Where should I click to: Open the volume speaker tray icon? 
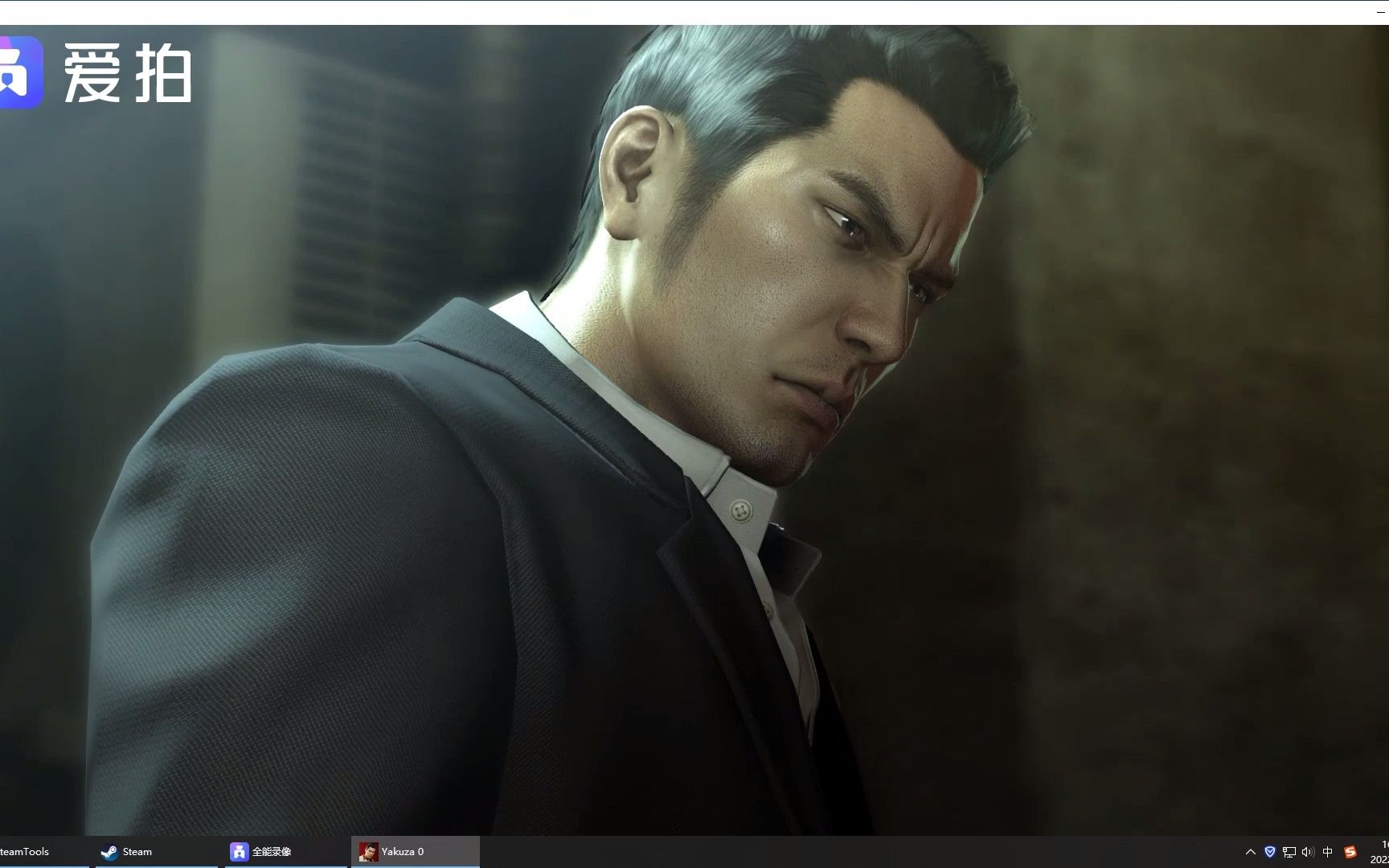pyautogui.click(x=1308, y=852)
